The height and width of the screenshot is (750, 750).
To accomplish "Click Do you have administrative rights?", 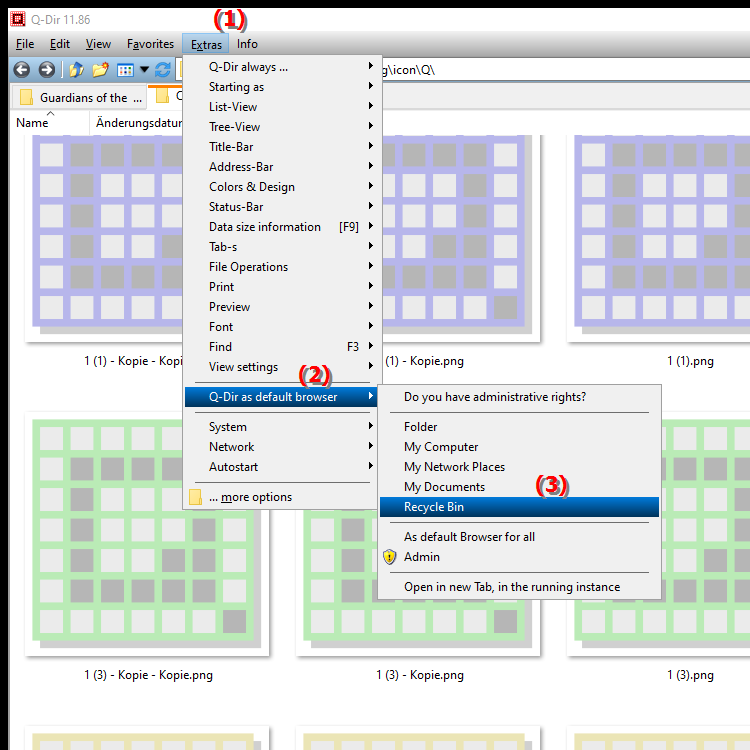I will coord(519,397).
